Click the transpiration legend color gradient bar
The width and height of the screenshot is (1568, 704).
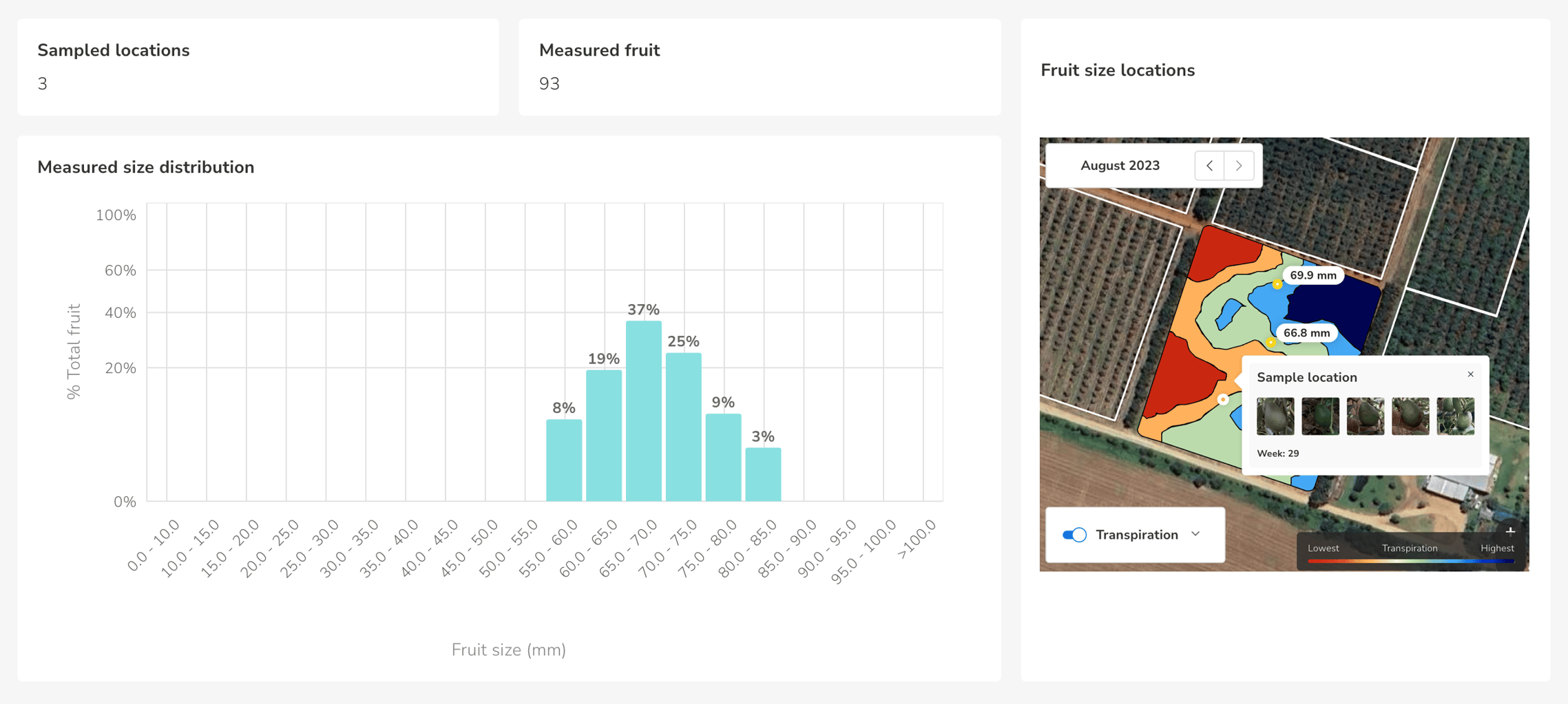pyautogui.click(x=1410, y=562)
